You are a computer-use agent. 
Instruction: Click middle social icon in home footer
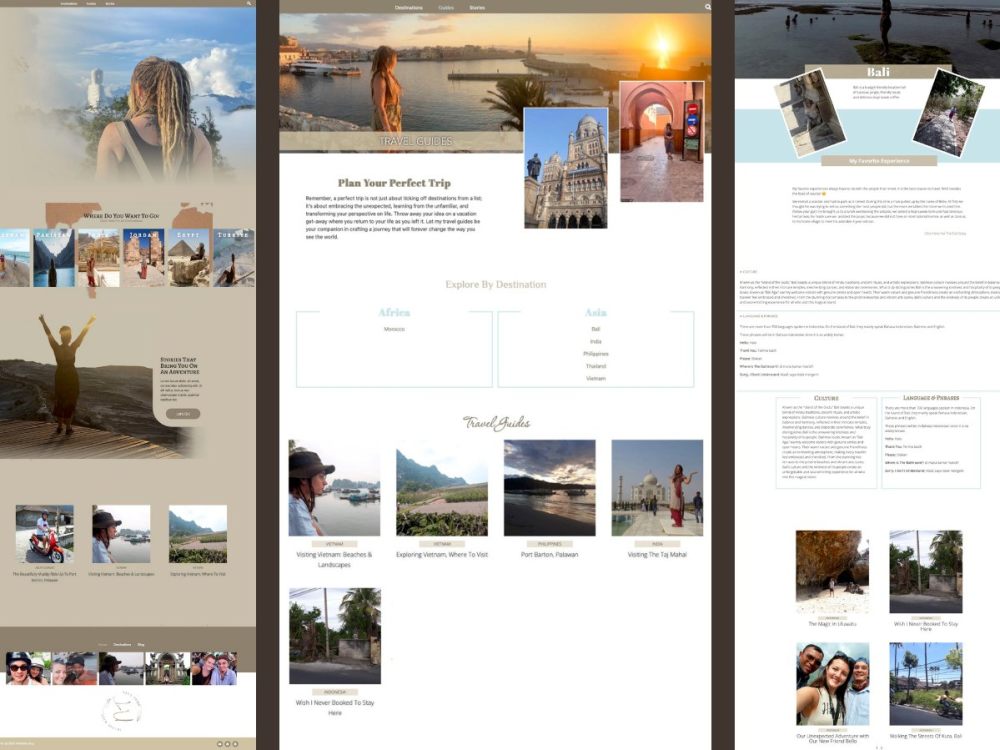coord(228,744)
